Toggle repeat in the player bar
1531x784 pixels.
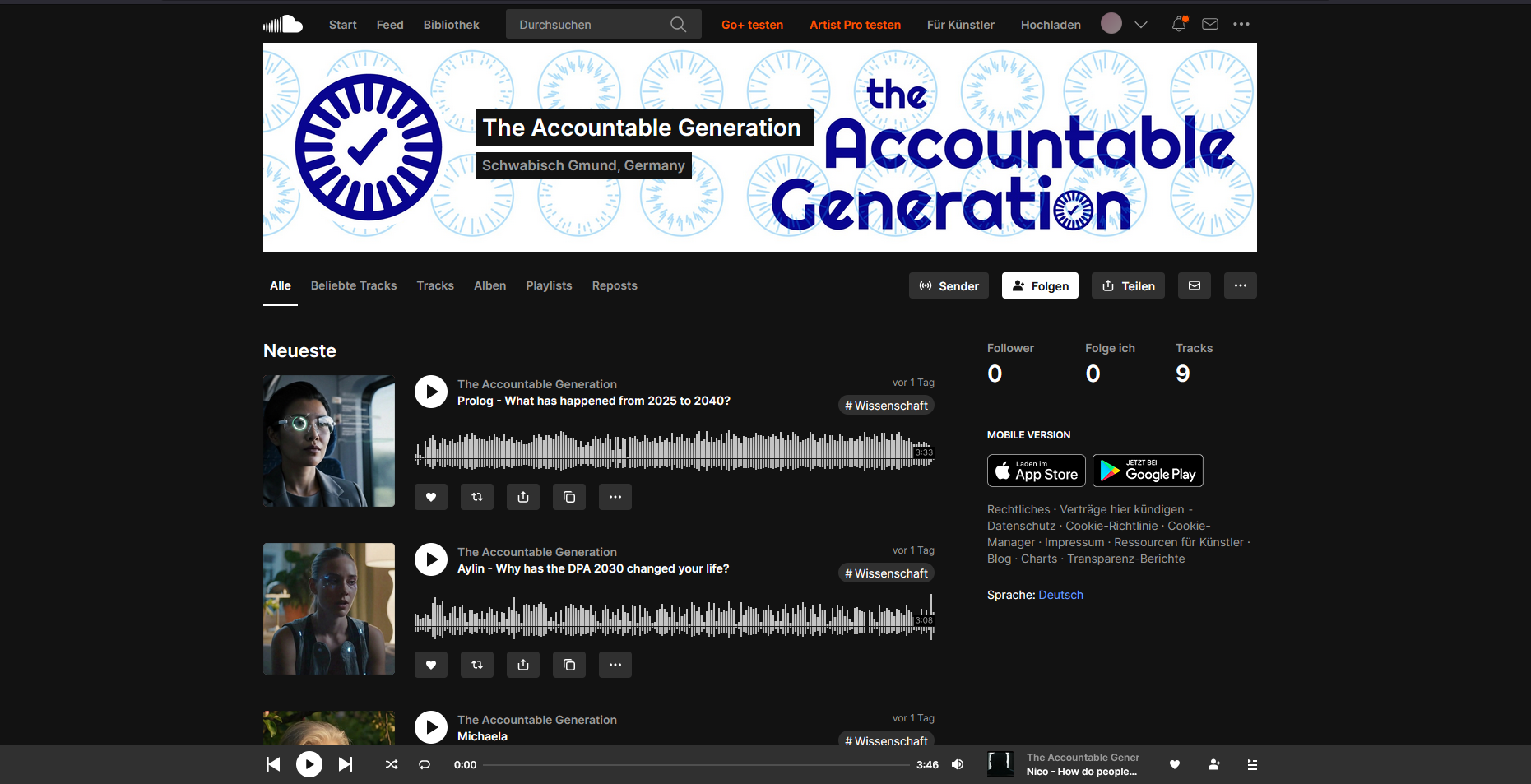425,764
